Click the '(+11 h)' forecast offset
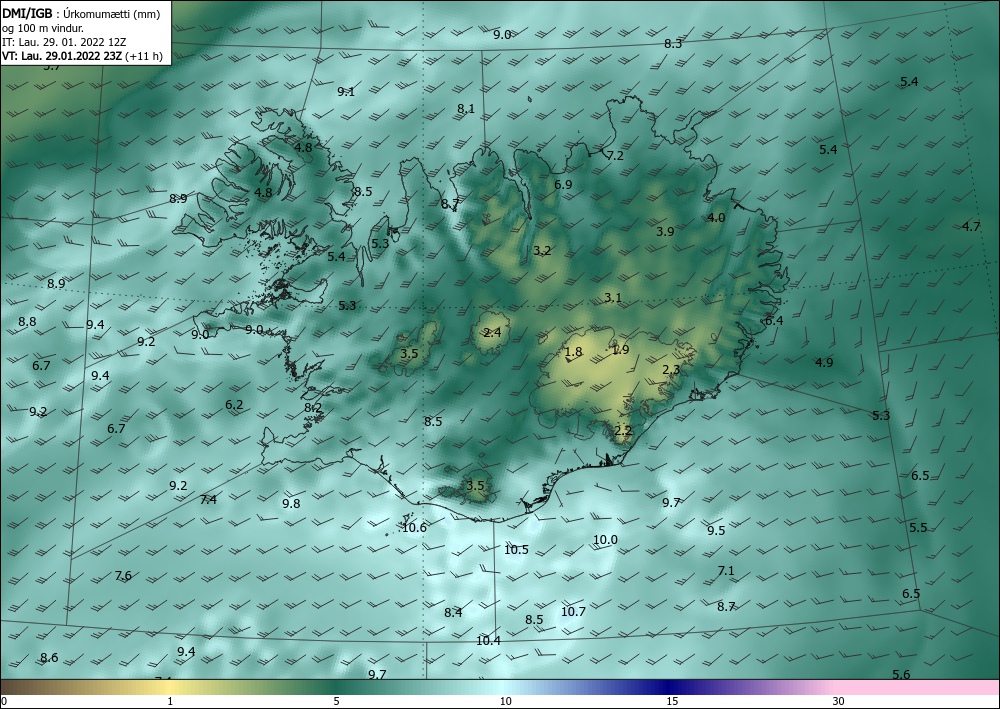 coord(144,55)
